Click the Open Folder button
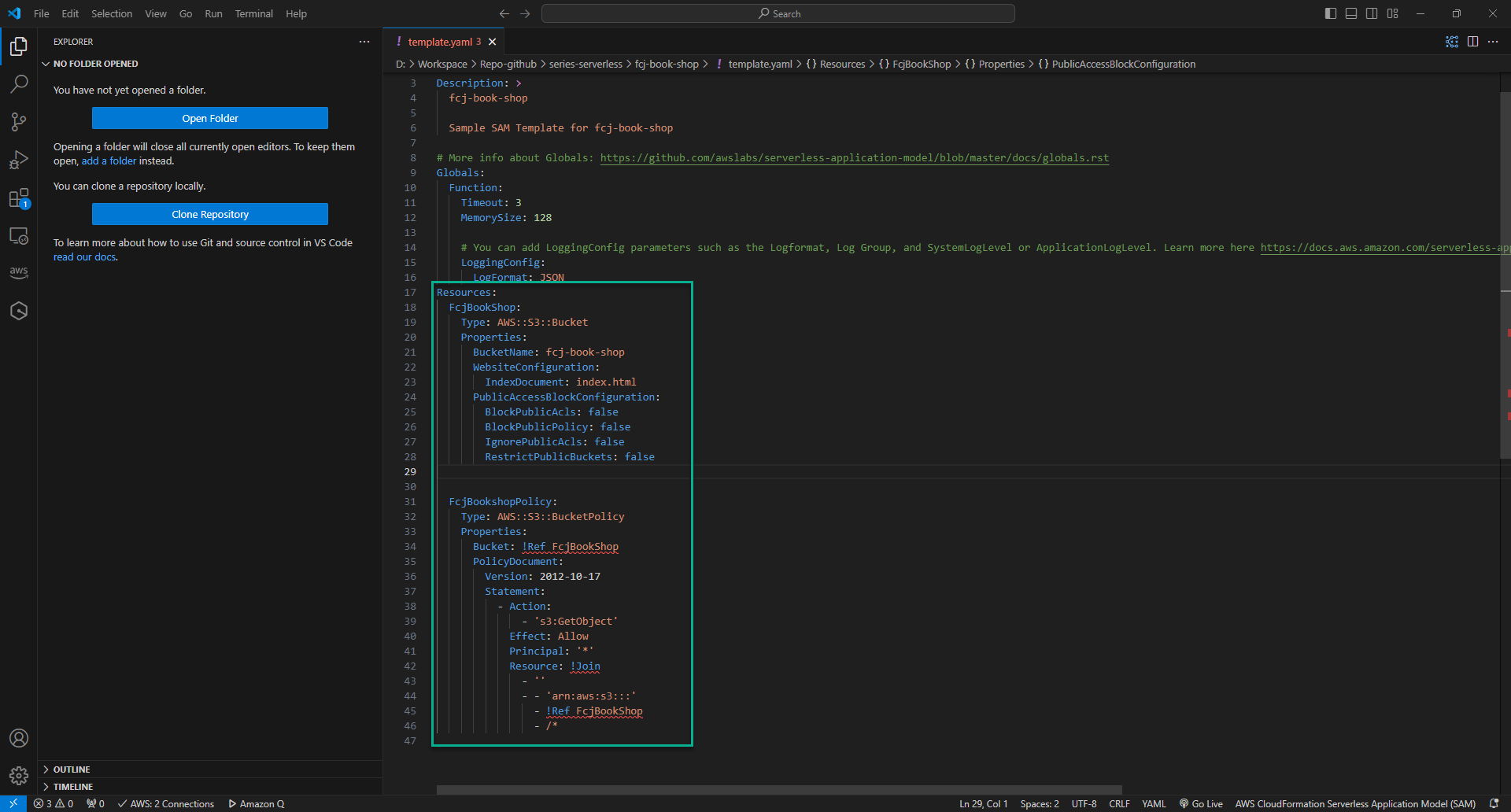Viewport: 1511px width, 812px height. tap(210, 118)
